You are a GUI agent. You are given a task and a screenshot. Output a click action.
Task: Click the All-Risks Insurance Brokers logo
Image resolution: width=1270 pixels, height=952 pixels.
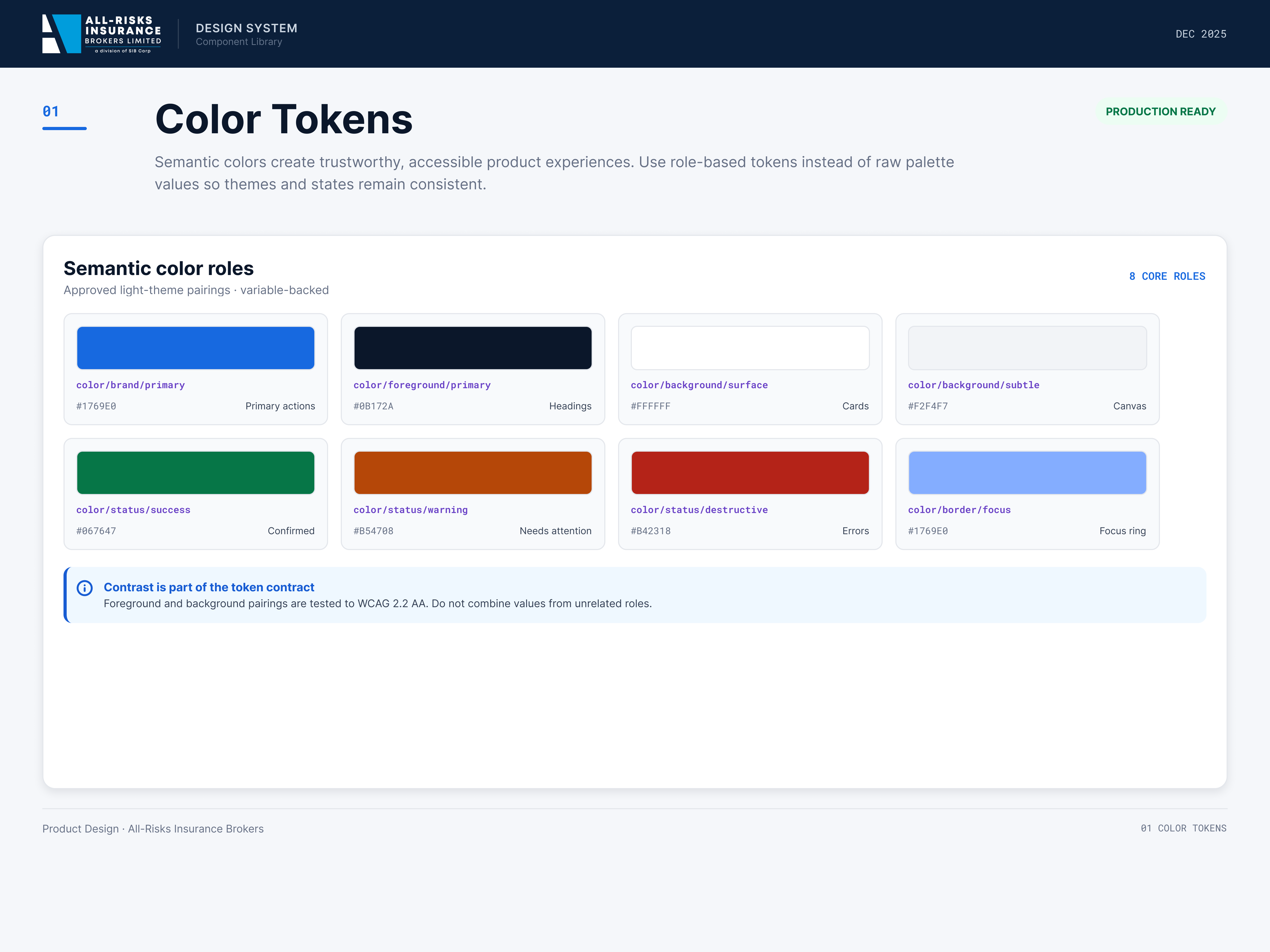[x=102, y=34]
